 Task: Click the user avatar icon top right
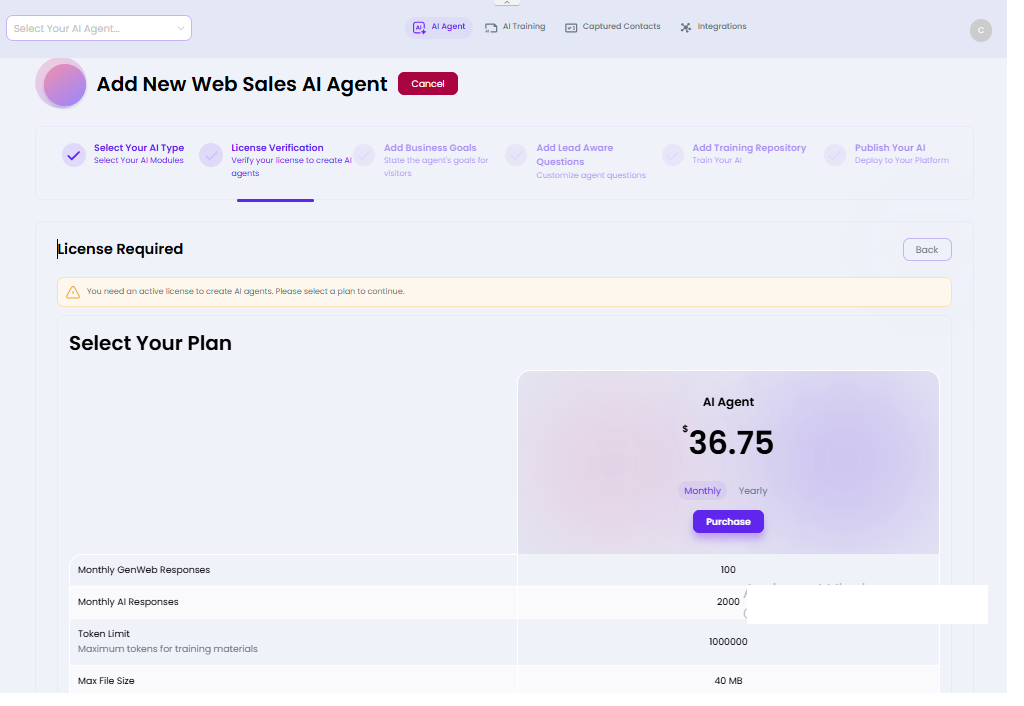click(x=980, y=30)
